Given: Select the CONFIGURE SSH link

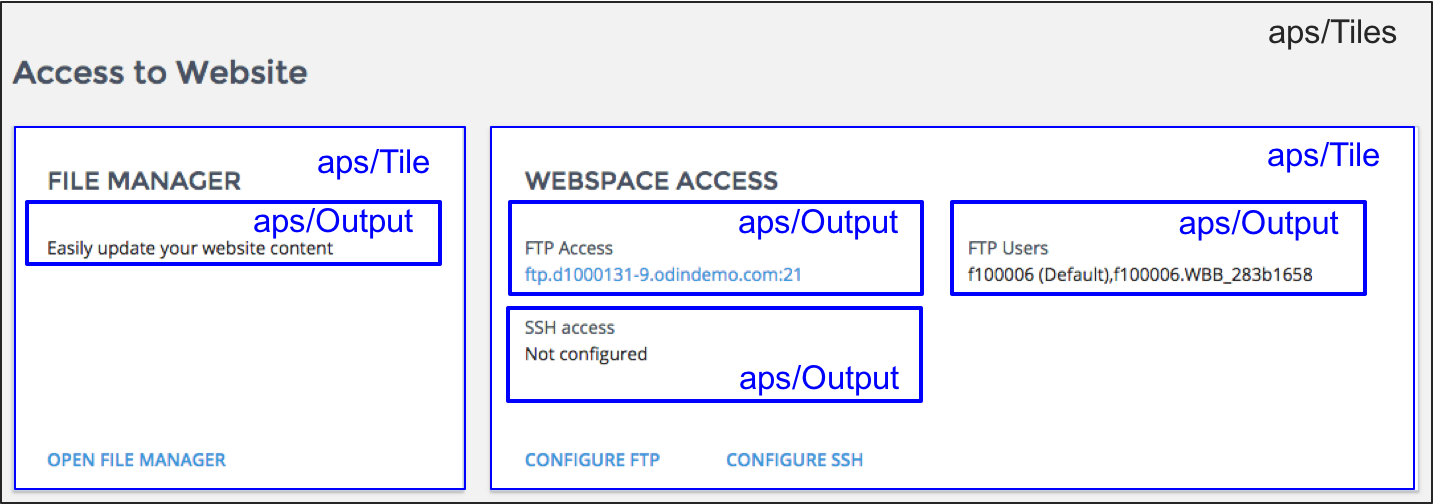Looking at the screenshot, I should coord(794,460).
